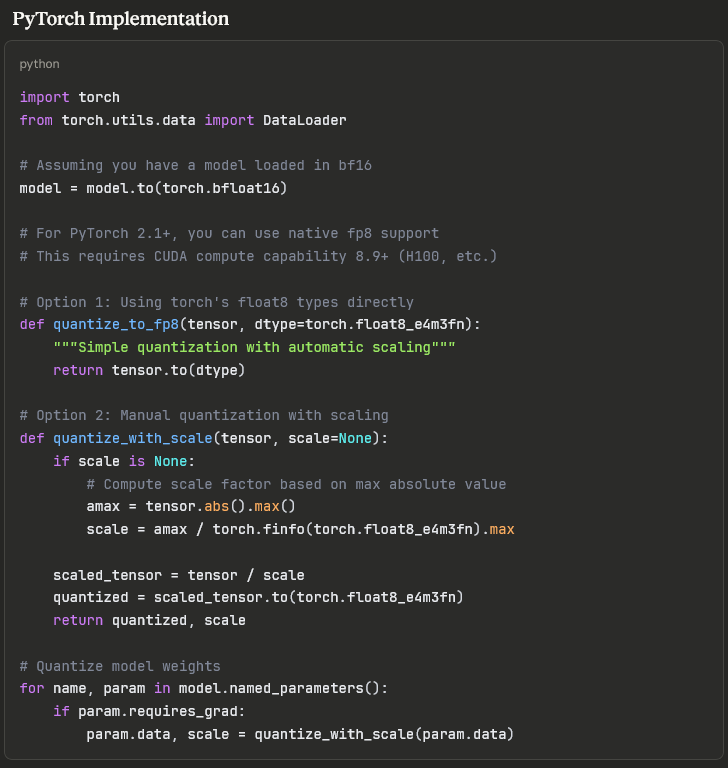Click line 'if scale is None:'
Screen dimensions: 728x768
point(124,461)
